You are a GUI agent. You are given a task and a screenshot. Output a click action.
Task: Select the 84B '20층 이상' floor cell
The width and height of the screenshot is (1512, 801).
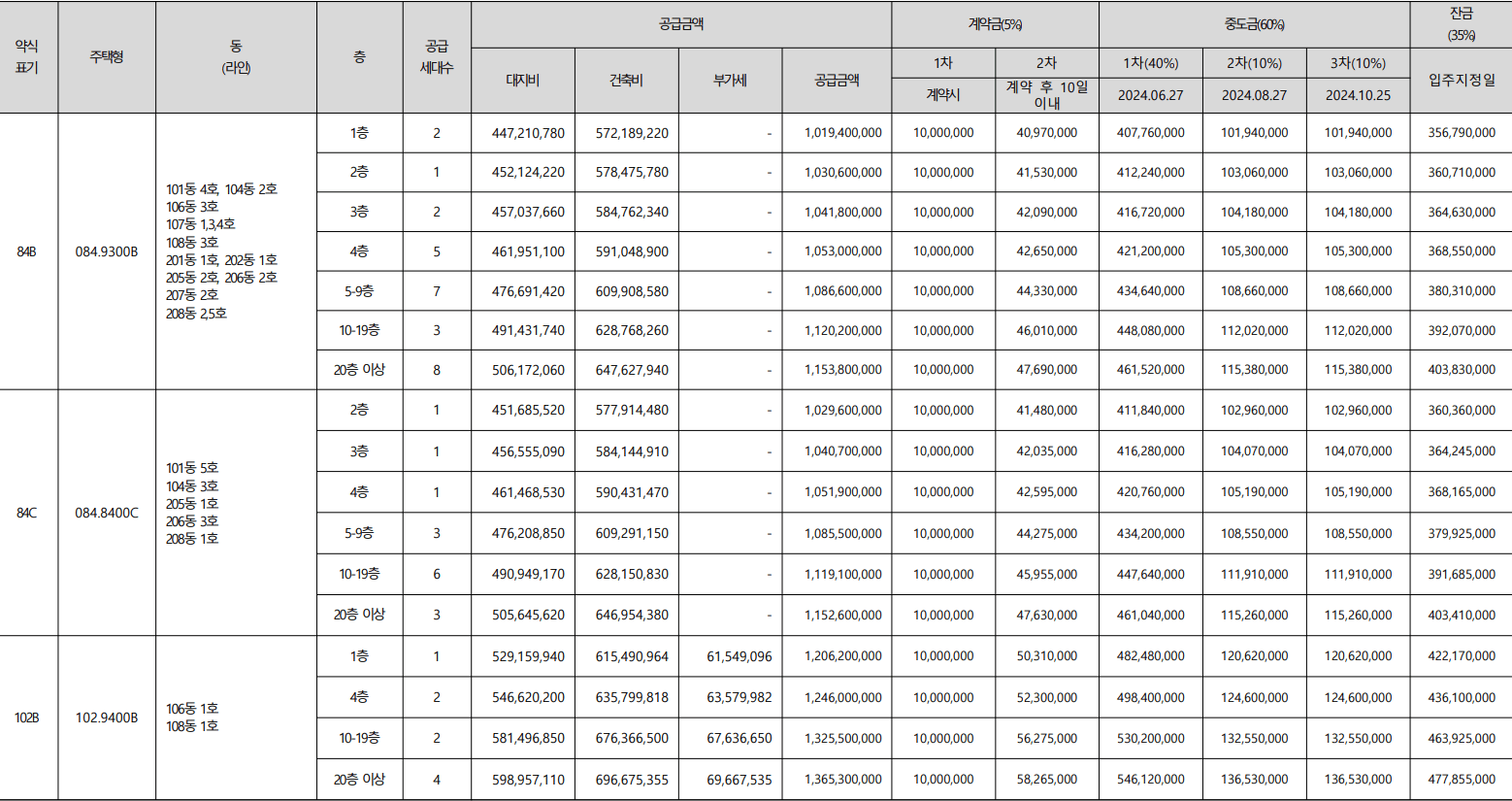pos(359,370)
